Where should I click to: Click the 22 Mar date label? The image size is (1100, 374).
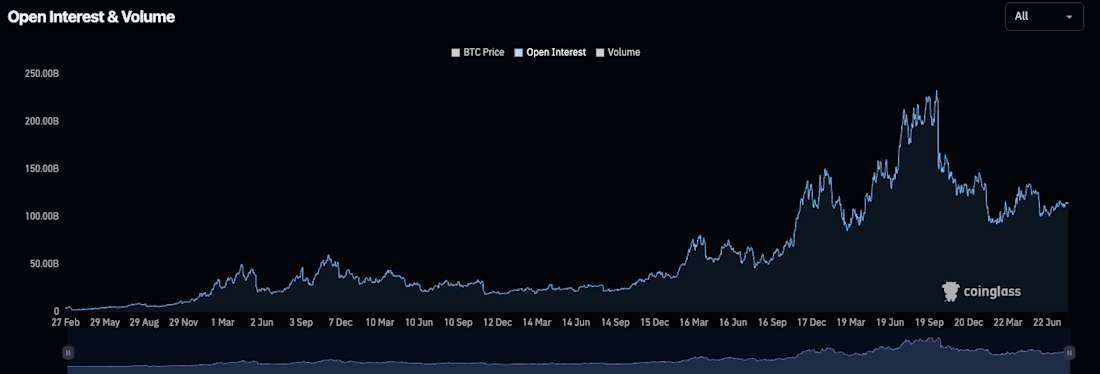[1007, 323]
